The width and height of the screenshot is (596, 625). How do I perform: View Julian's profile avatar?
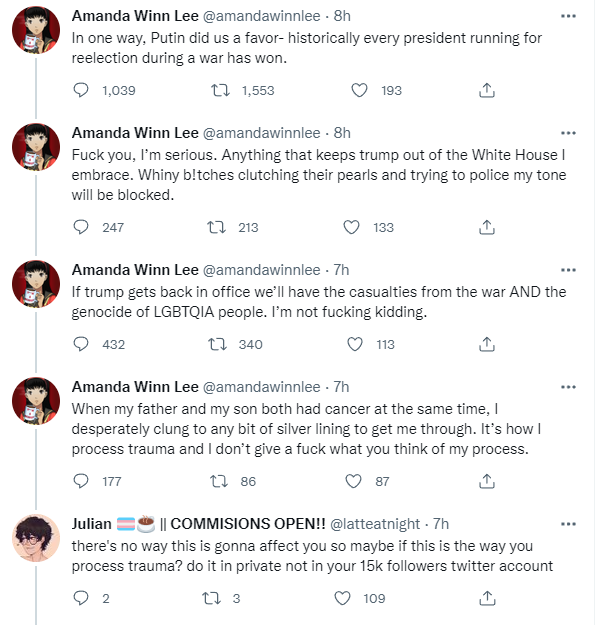coord(36,538)
